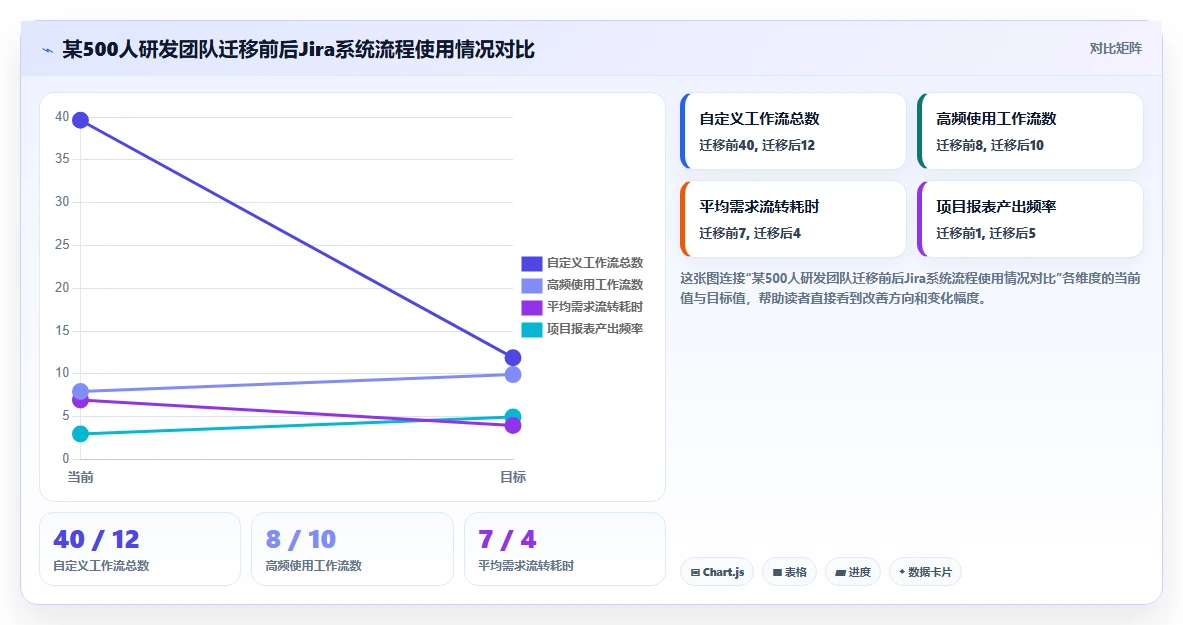Select the Chart.js tag

click(717, 572)
